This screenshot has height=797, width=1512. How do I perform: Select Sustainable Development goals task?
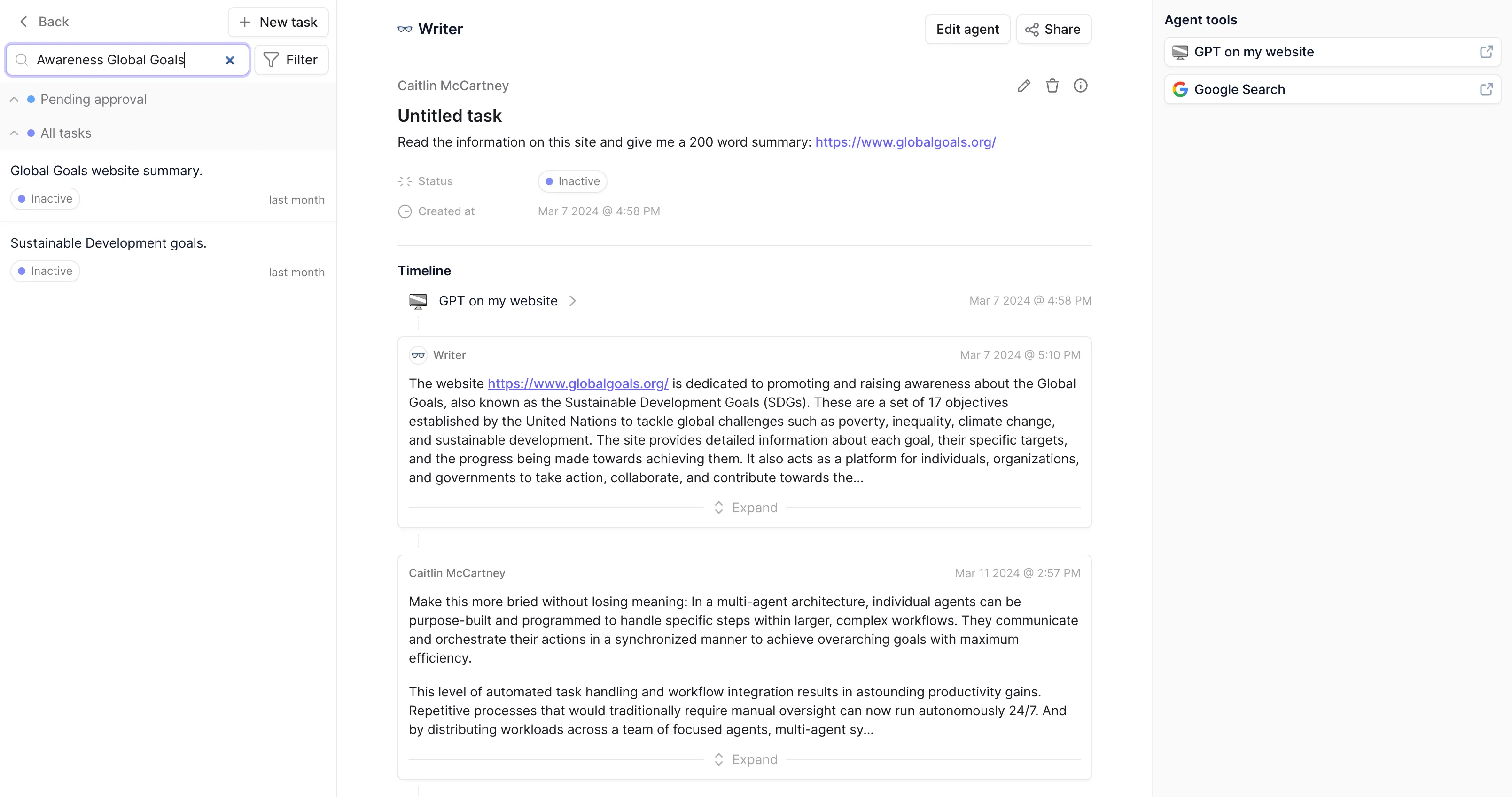tap(109, 243)
